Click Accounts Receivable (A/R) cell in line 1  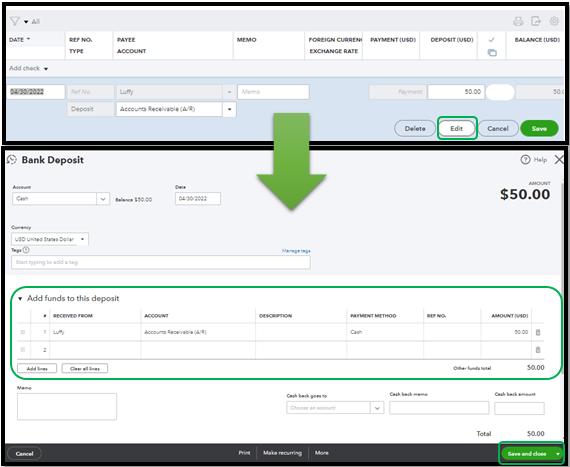[x=198, y=332]
